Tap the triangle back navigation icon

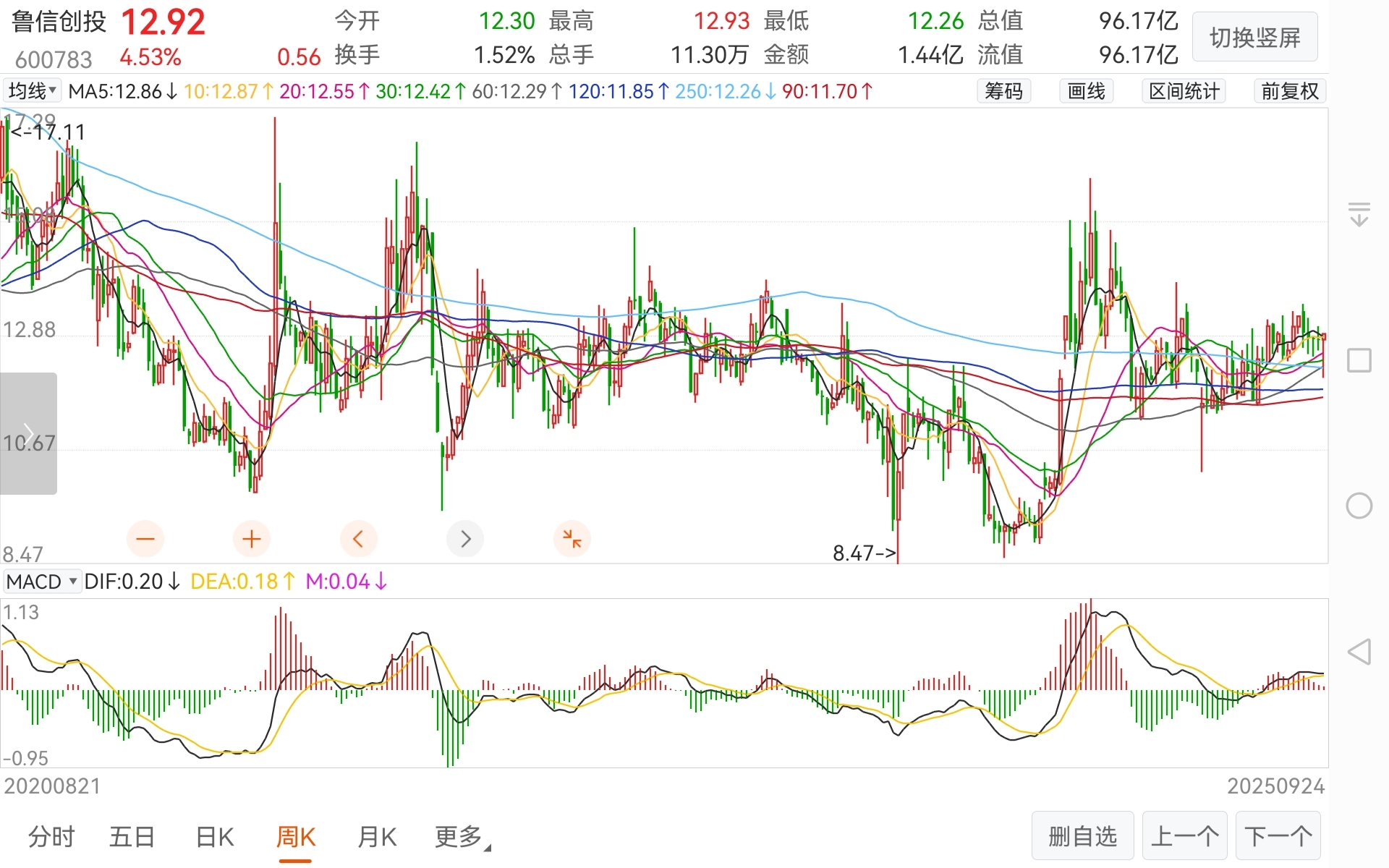[1359, 652]
